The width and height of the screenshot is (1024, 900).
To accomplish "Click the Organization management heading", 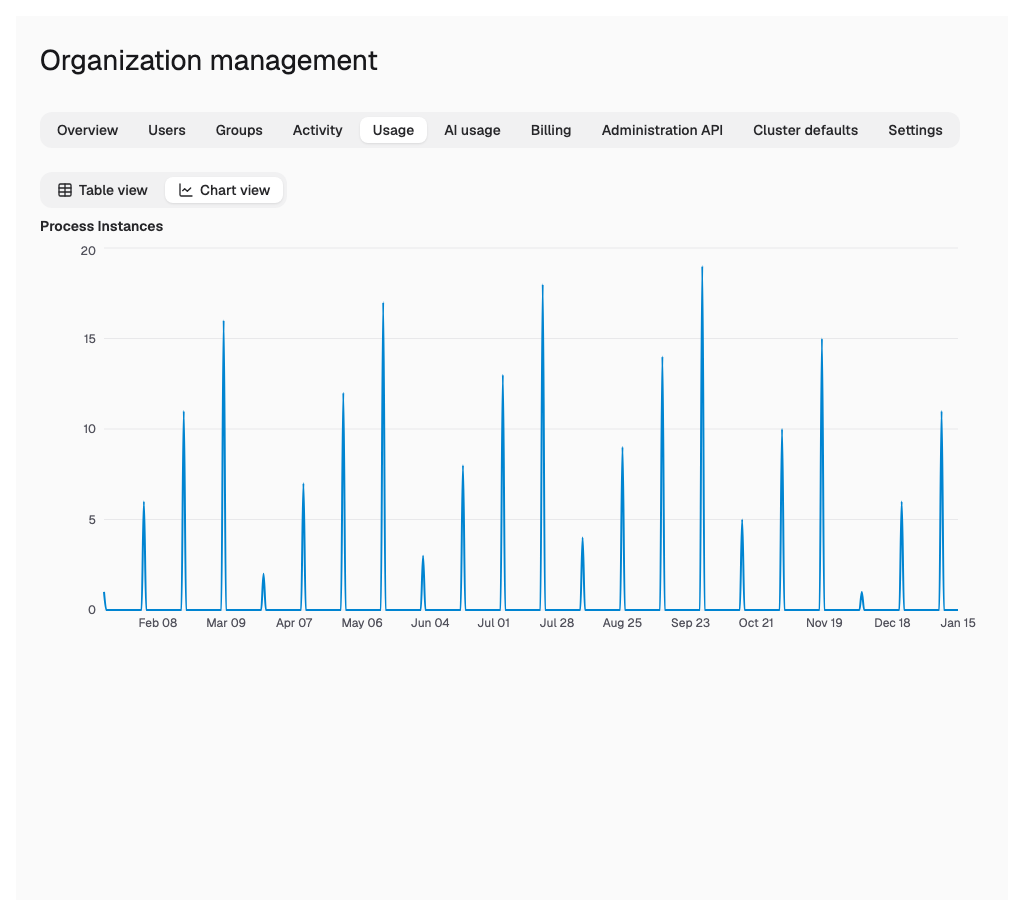I will [x=208, y=61].
